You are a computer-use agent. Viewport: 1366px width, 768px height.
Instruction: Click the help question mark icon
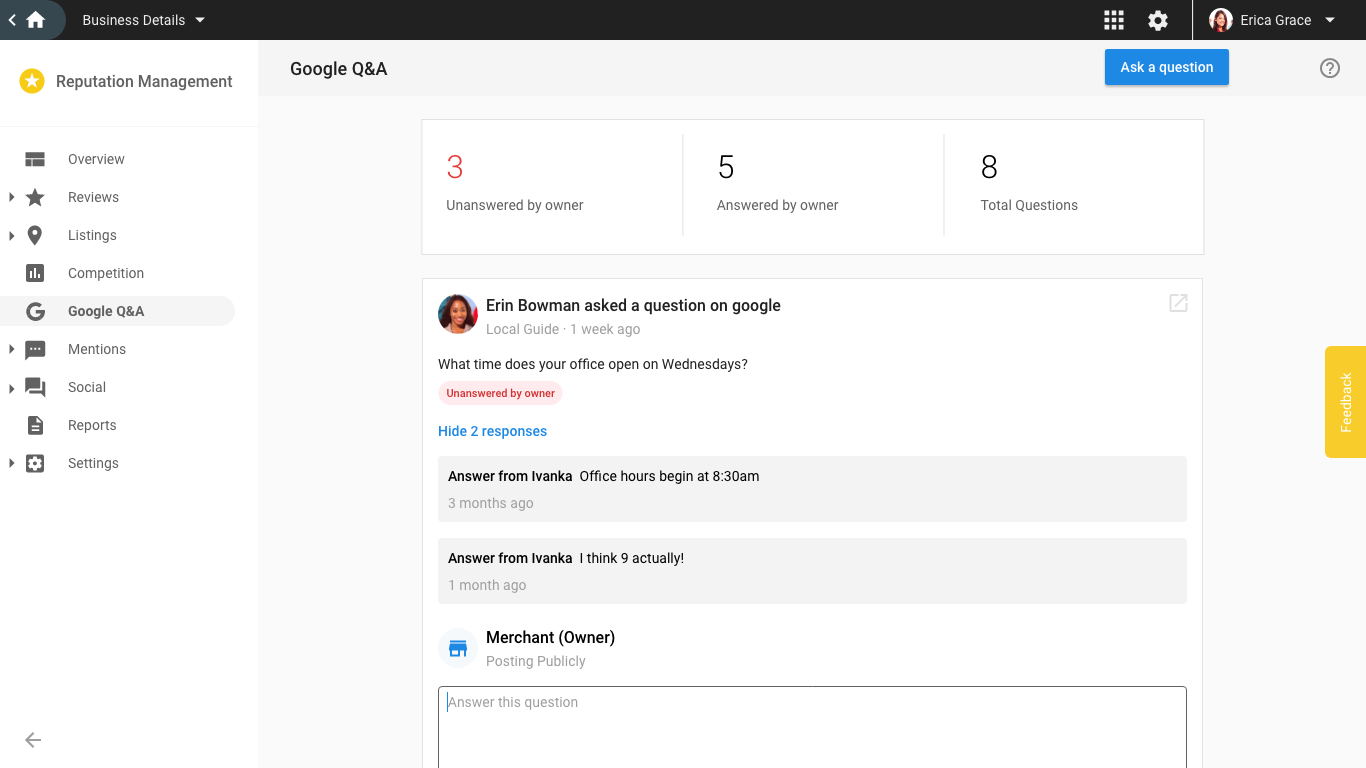click(x=1329, y=68)
